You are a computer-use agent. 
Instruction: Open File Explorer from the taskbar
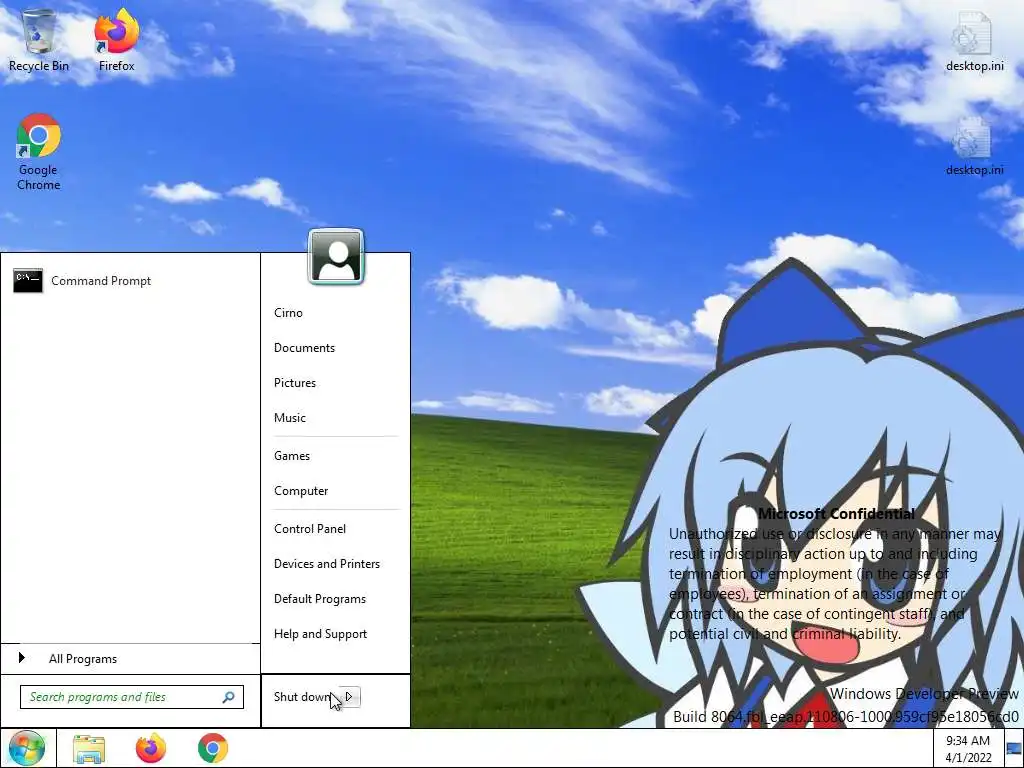tap(89, 748)
